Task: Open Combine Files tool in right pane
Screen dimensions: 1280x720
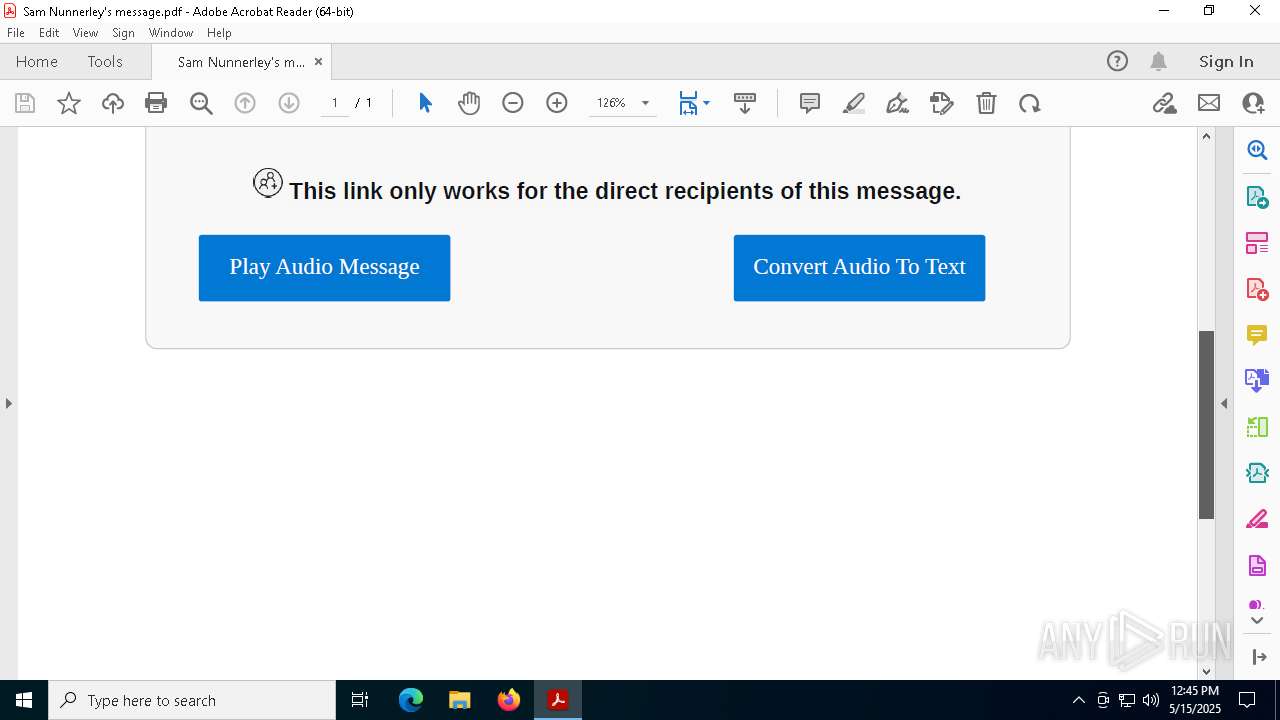Action: 1257,381
